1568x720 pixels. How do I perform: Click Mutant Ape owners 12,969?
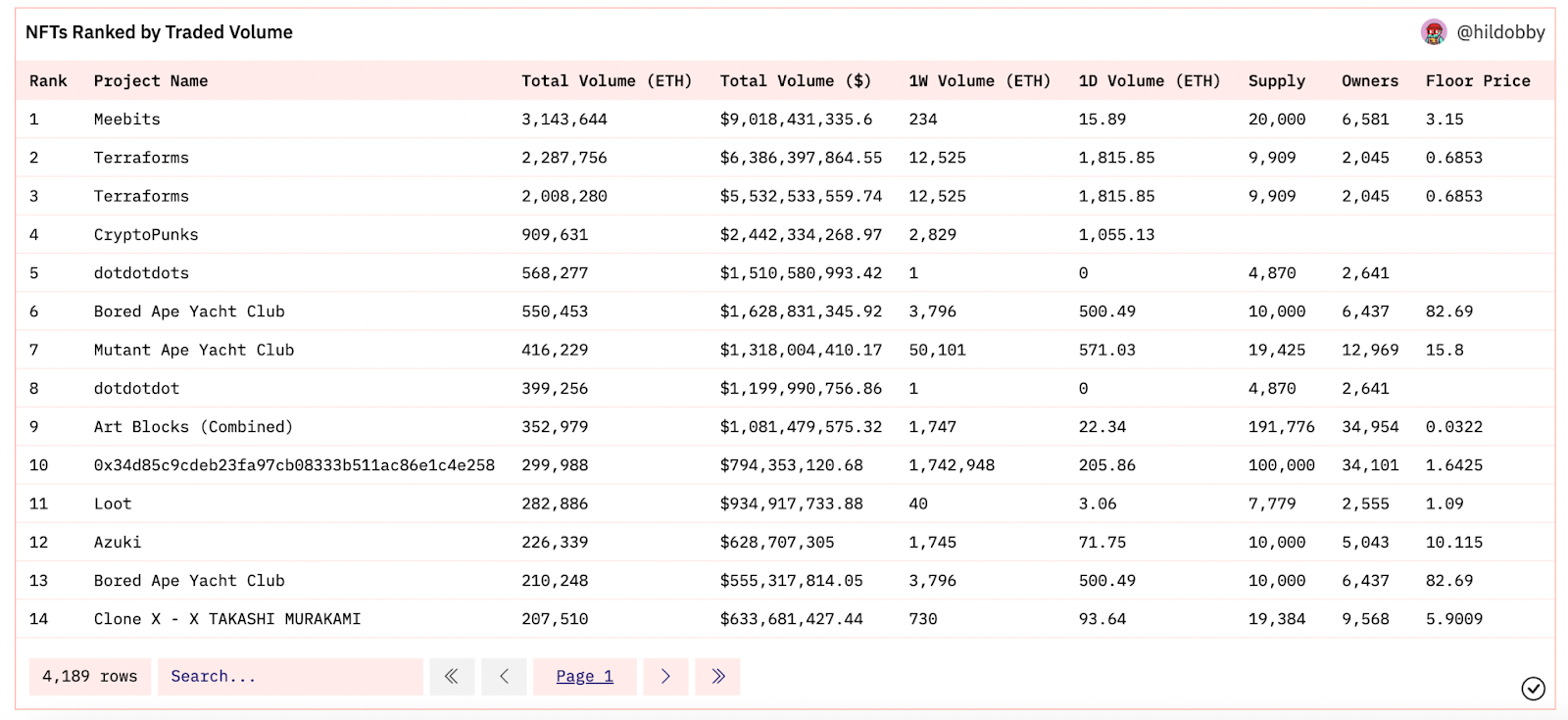coord(1370,350)
